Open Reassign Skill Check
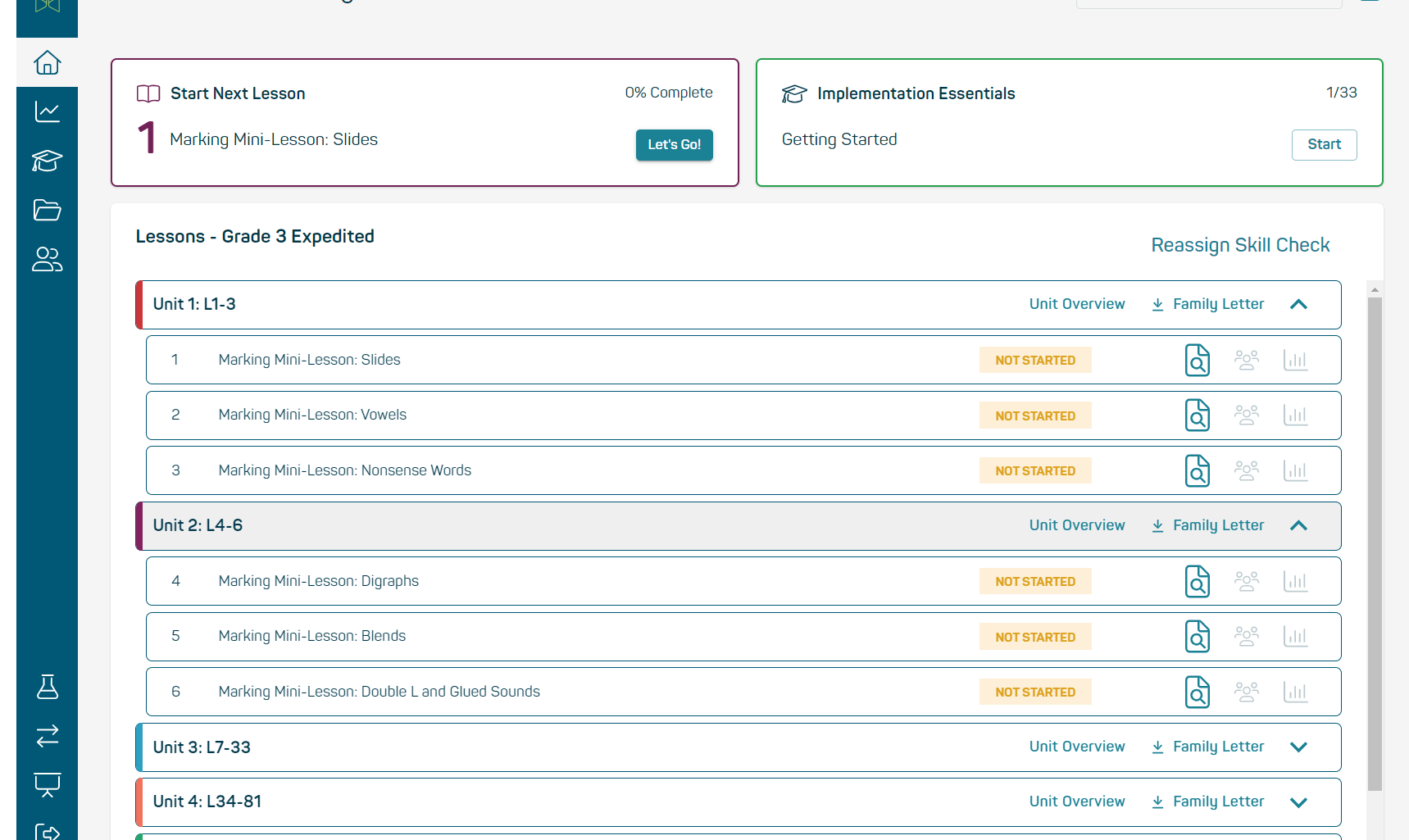The image size is (1409, 840). click(1240, 244)
